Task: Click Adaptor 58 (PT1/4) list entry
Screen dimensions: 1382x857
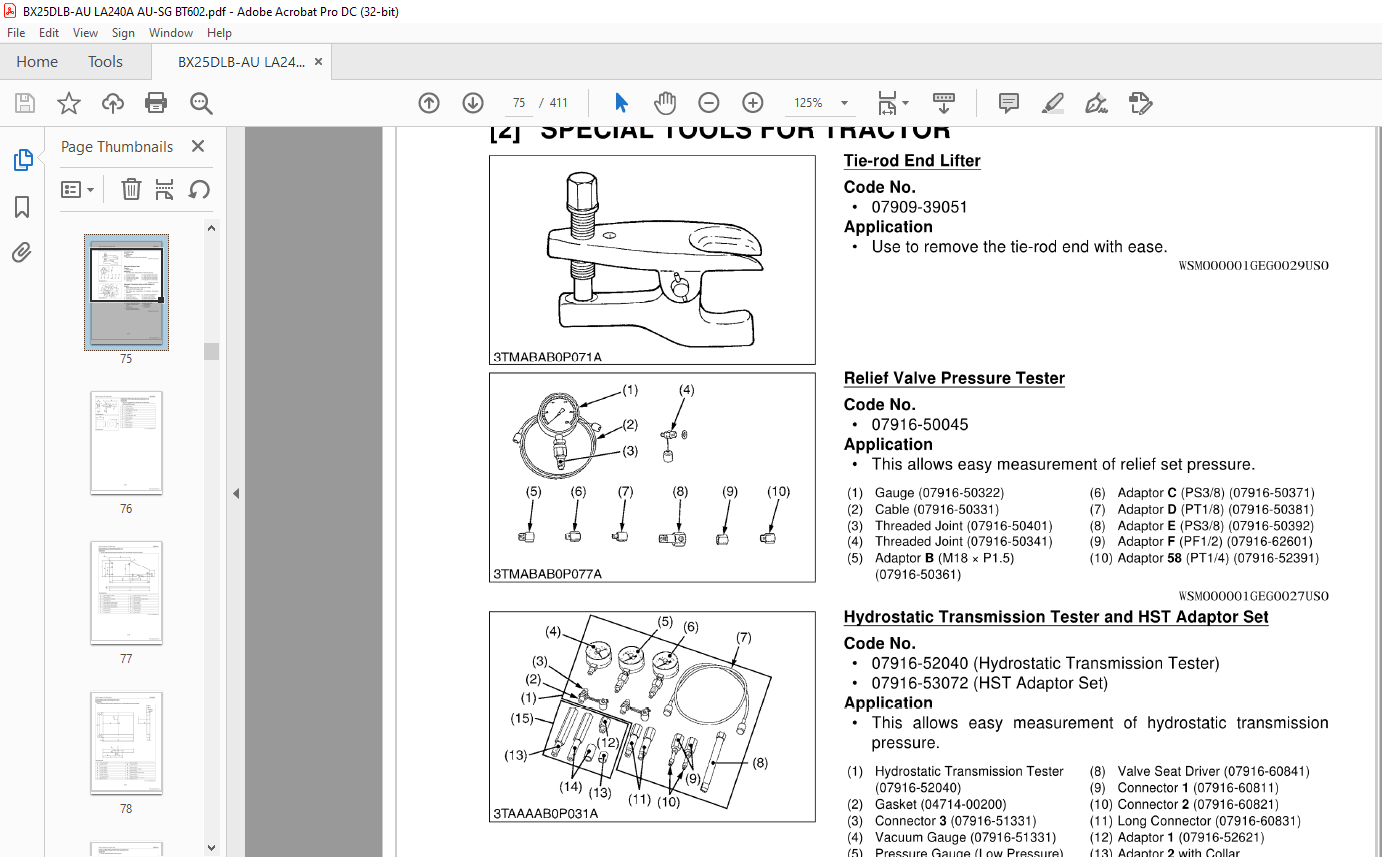Action: pyautogui.click(x=1218, y=558)
